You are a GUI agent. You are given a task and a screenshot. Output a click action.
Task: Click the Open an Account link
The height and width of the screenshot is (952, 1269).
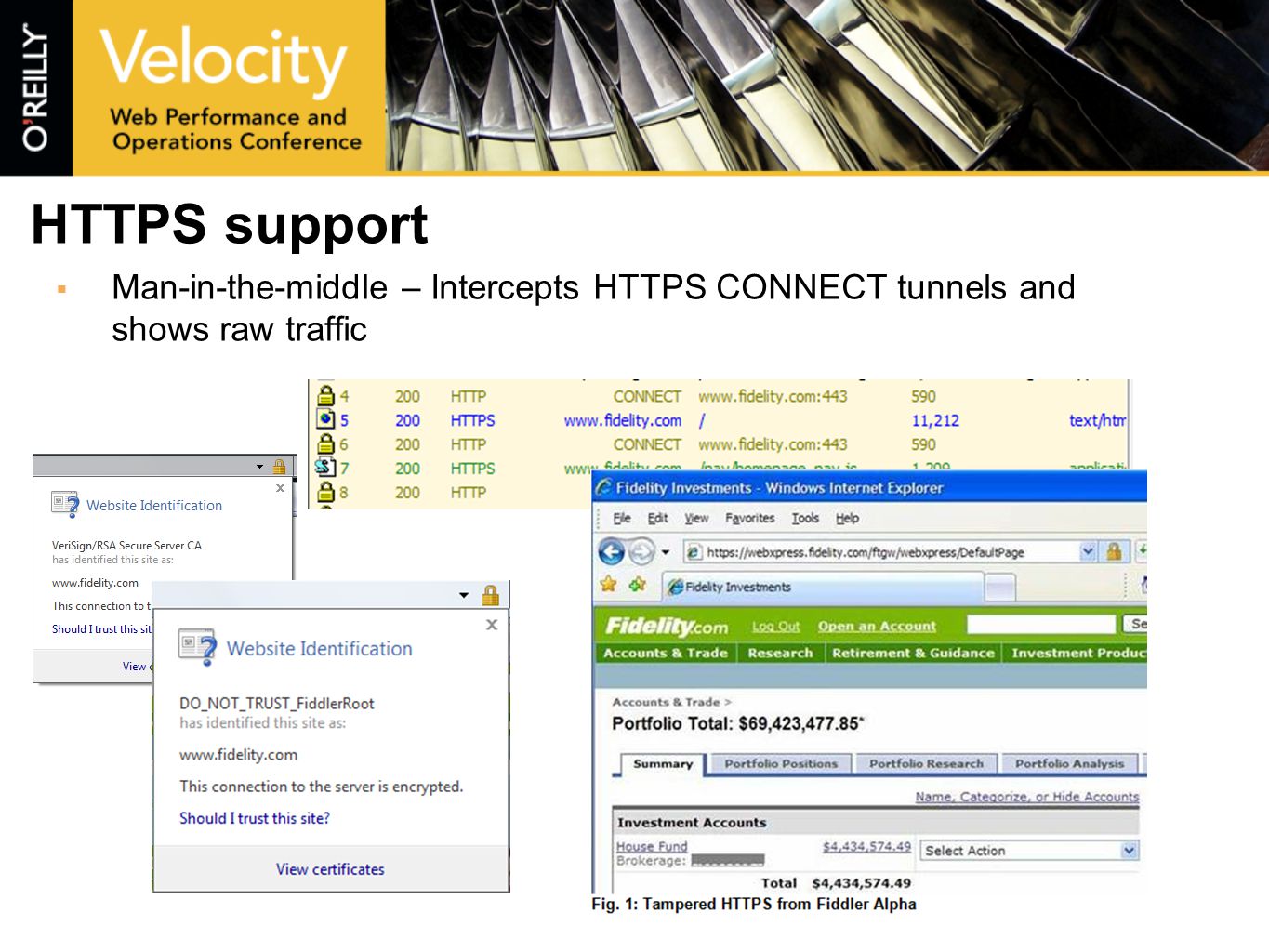[877, 627]
